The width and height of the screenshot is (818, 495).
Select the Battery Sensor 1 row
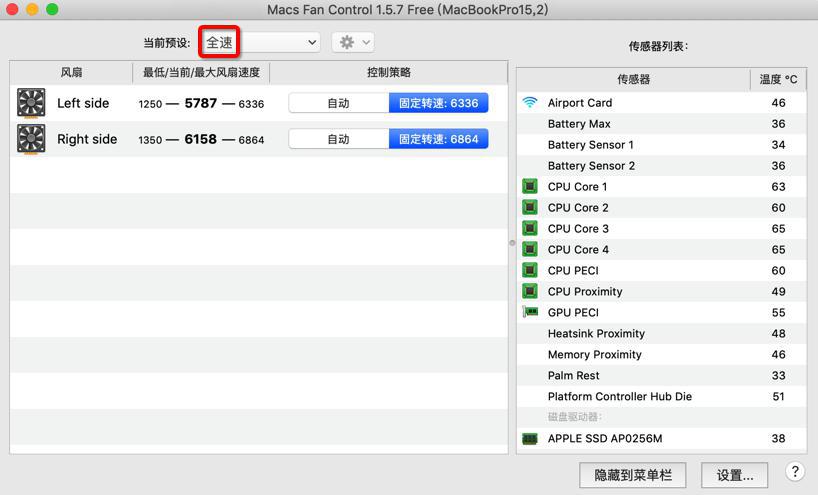click(661, 144)
